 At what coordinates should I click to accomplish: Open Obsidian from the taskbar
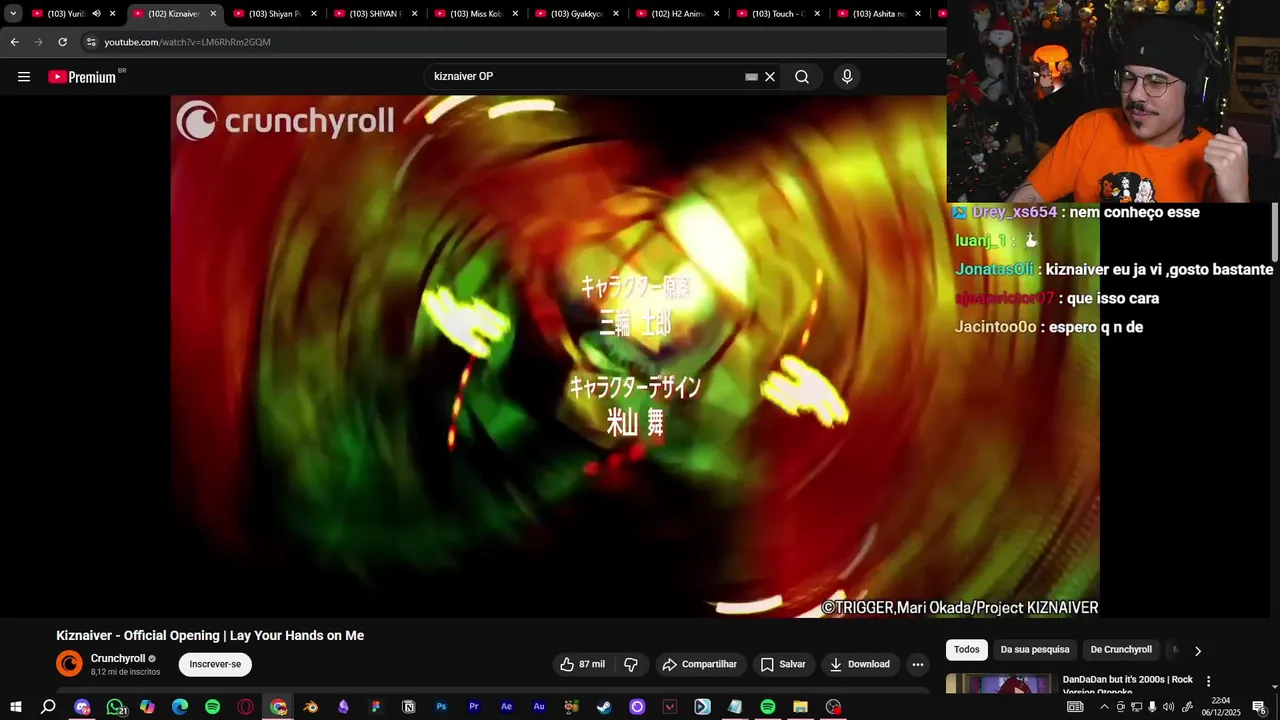[x=343, y=707]
